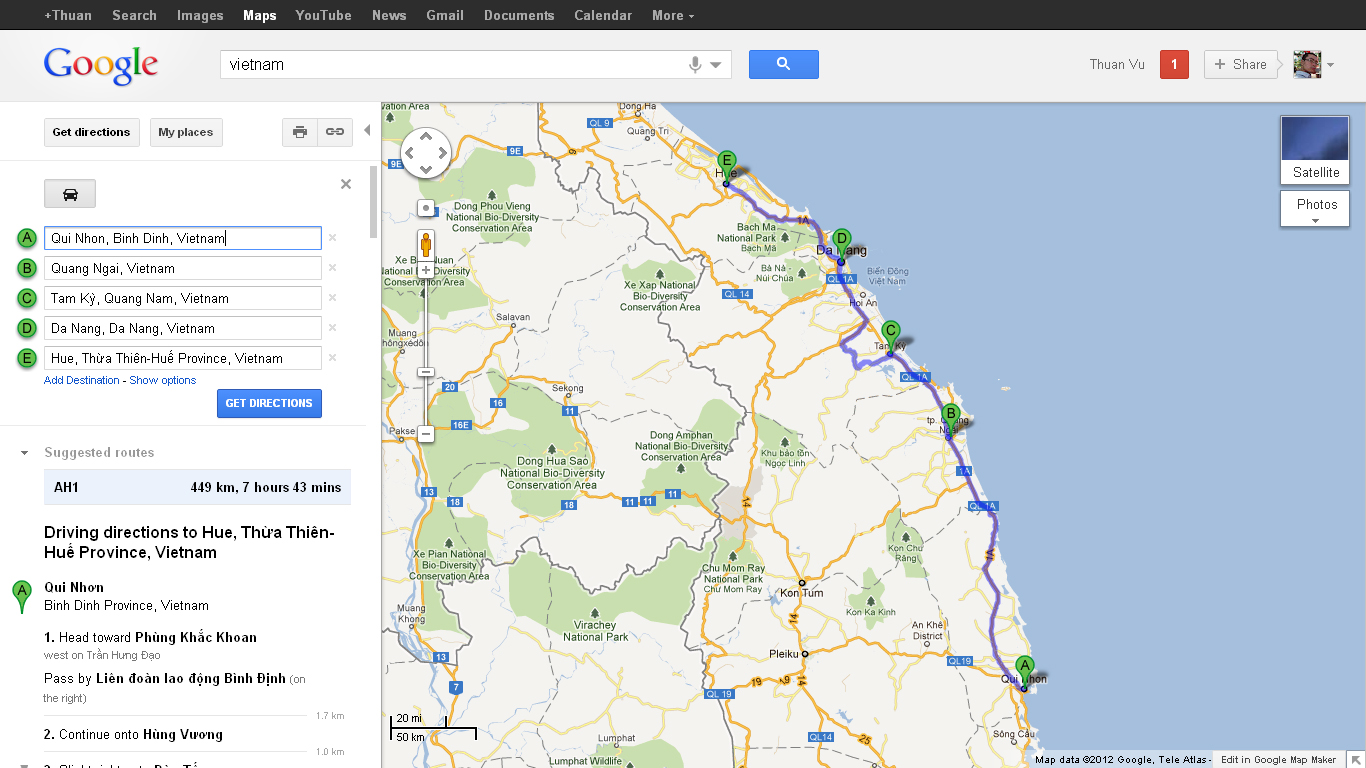Click the My places button
The image size is (1366, 768).
(186, 132)
